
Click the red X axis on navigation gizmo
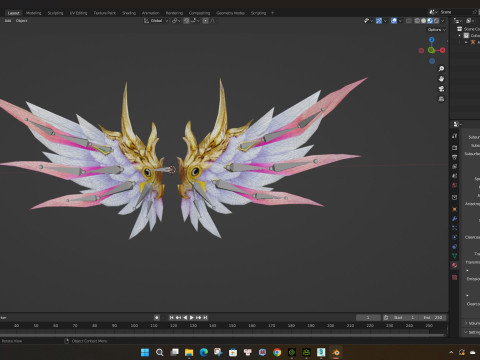coord(442,50)
